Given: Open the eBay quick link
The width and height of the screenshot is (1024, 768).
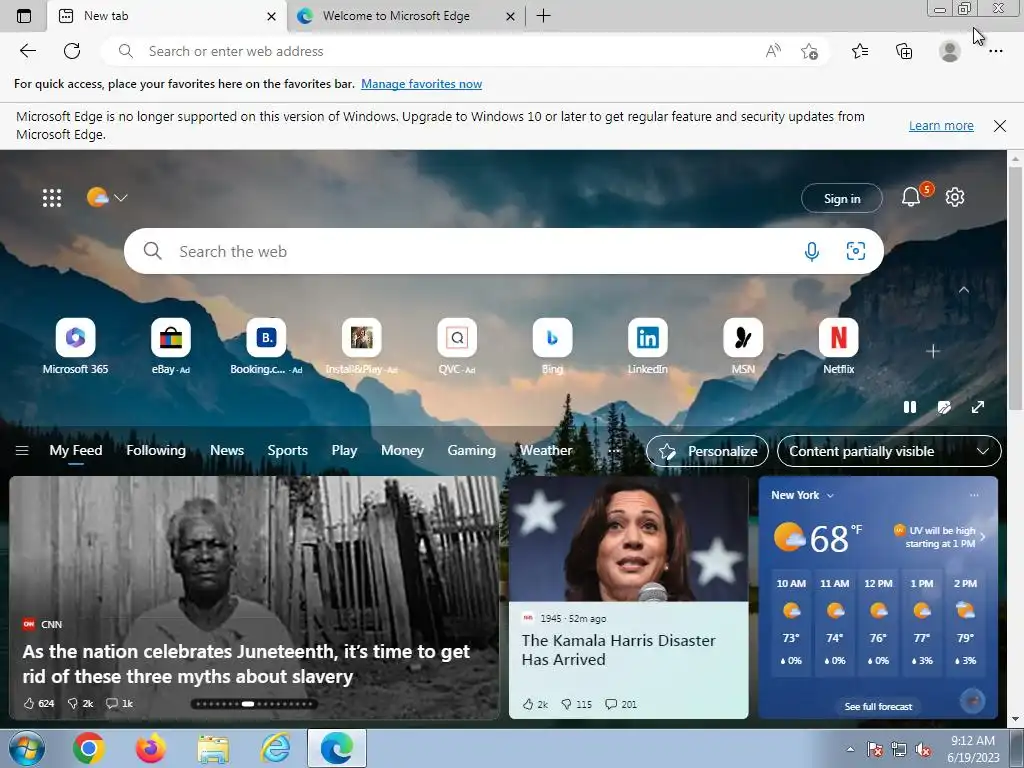Looking at the screenshot, I should [170, 347].
